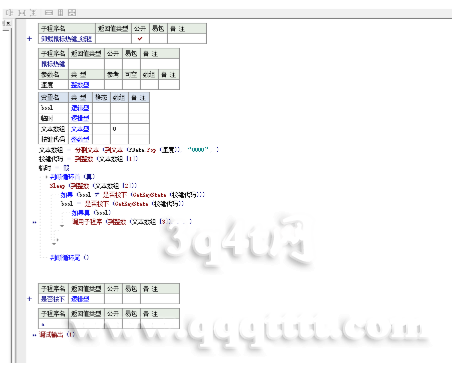Toggle 静态 cell in the bool row
Viewport: 452px width, 381px height.
coord(101,108)
